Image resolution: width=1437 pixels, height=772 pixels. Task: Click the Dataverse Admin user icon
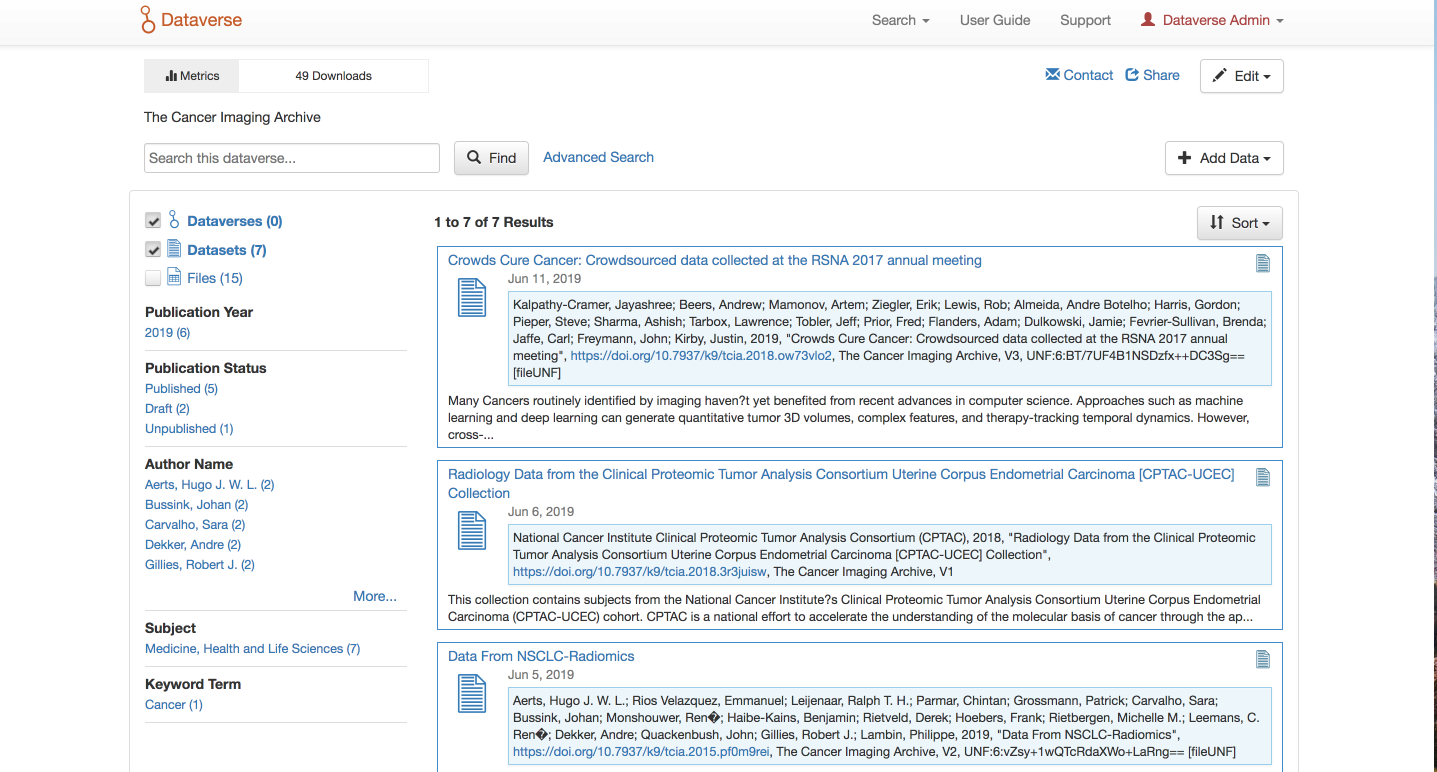click(1148, 20)
